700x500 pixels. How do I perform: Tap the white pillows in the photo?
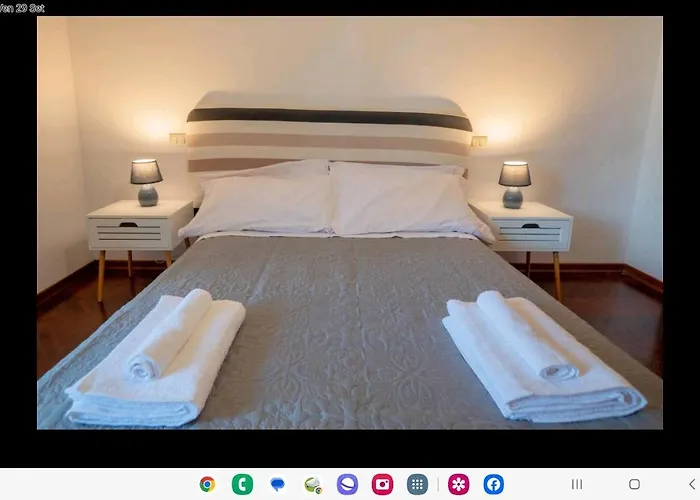point(335,200)
